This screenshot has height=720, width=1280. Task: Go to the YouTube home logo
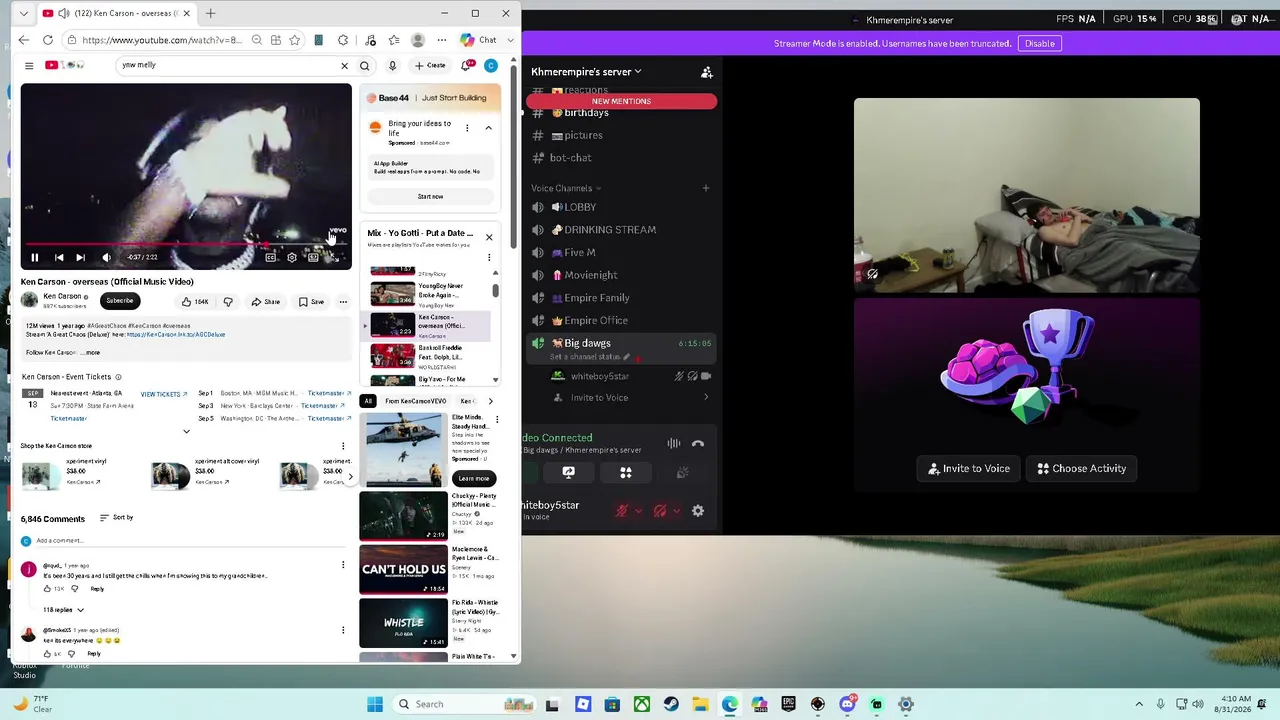click(64, 66)
